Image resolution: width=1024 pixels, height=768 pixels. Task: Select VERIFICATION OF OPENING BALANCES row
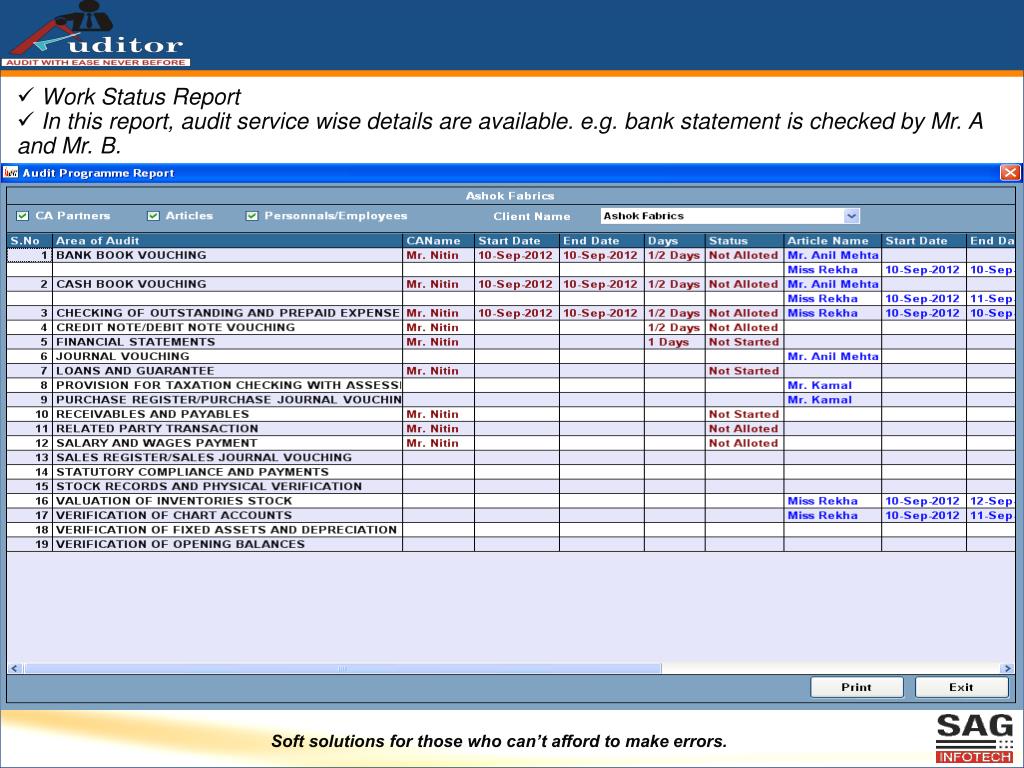point(511,544)
